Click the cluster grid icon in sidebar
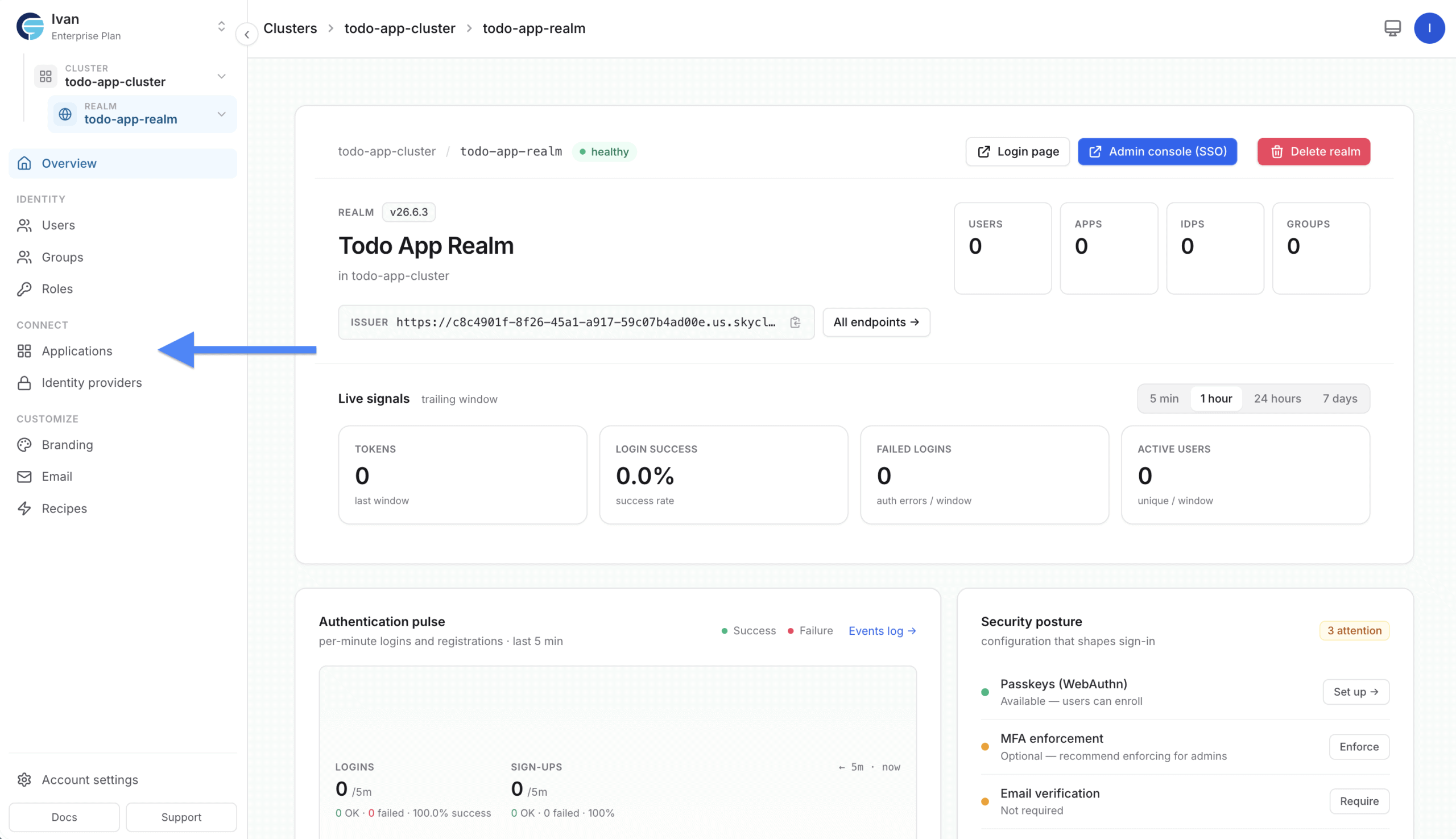The image size is (1456, 839). pos(45,76)
